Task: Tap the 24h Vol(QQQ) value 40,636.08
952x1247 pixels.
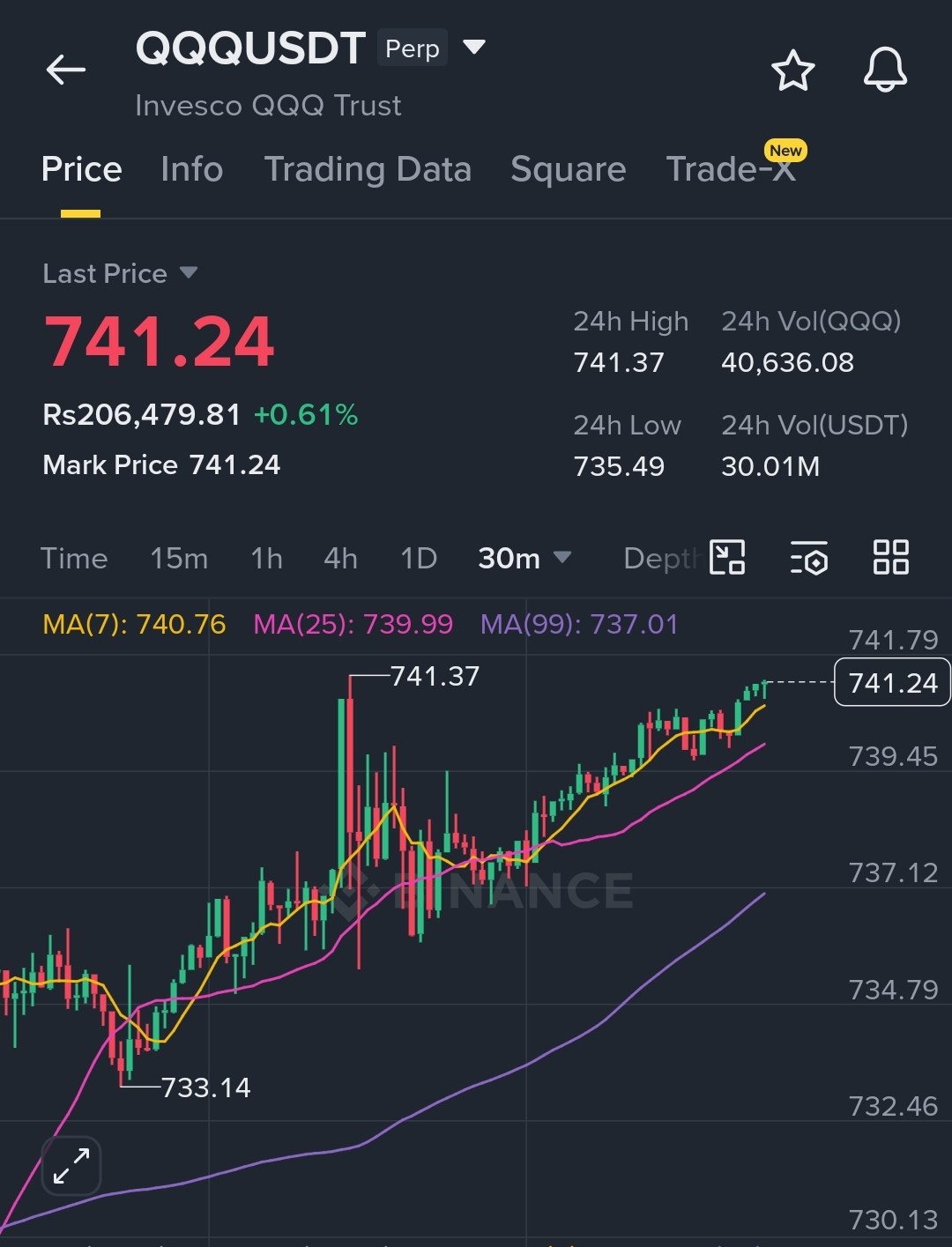Action: tap(787, 363)
